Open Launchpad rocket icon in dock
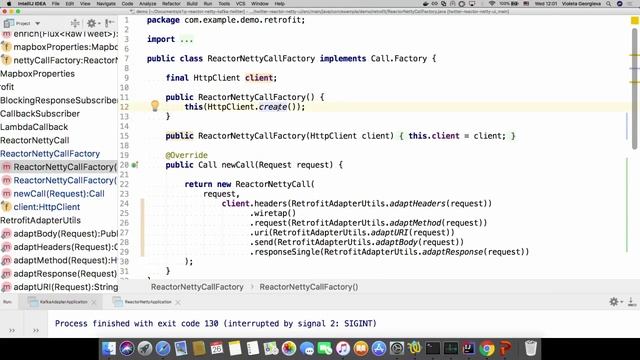 tap(145, 349)
